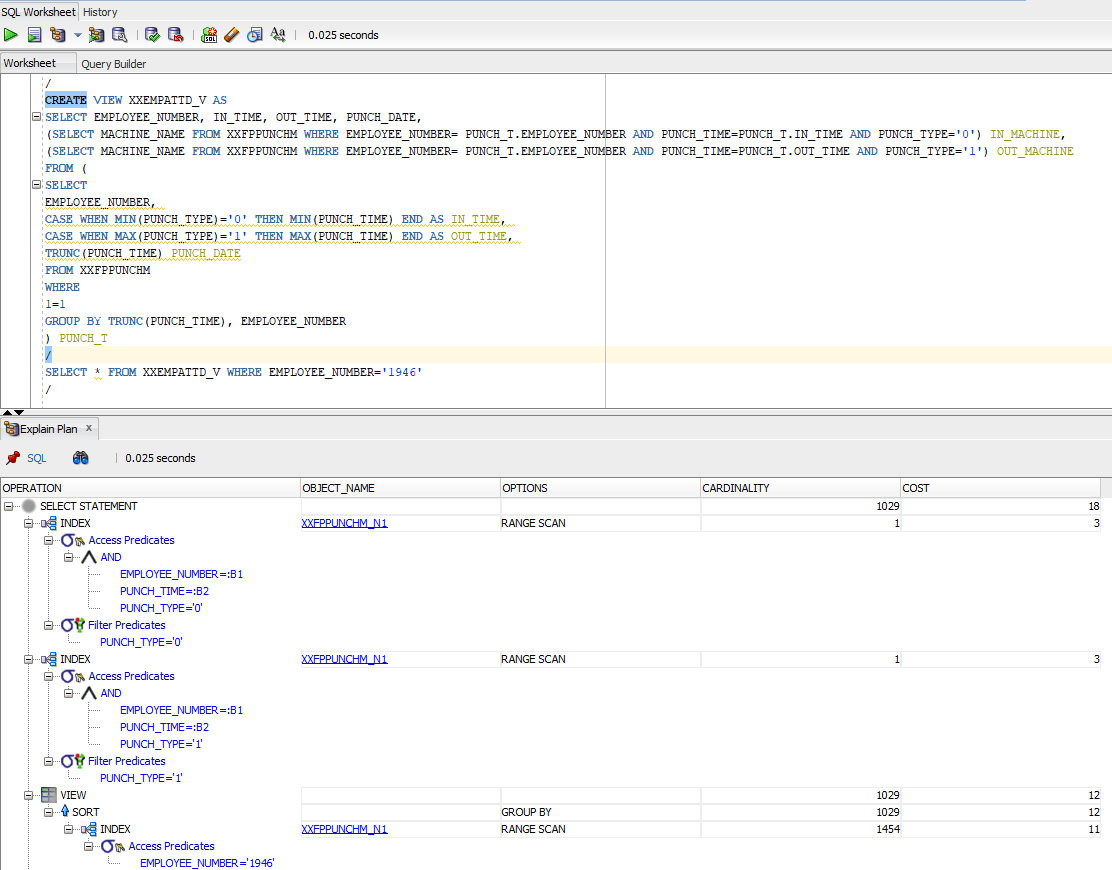Expand editor pane with the splitter down arrow
The width and height of the screenshot is (1112, 870).
tap(19, 412)
